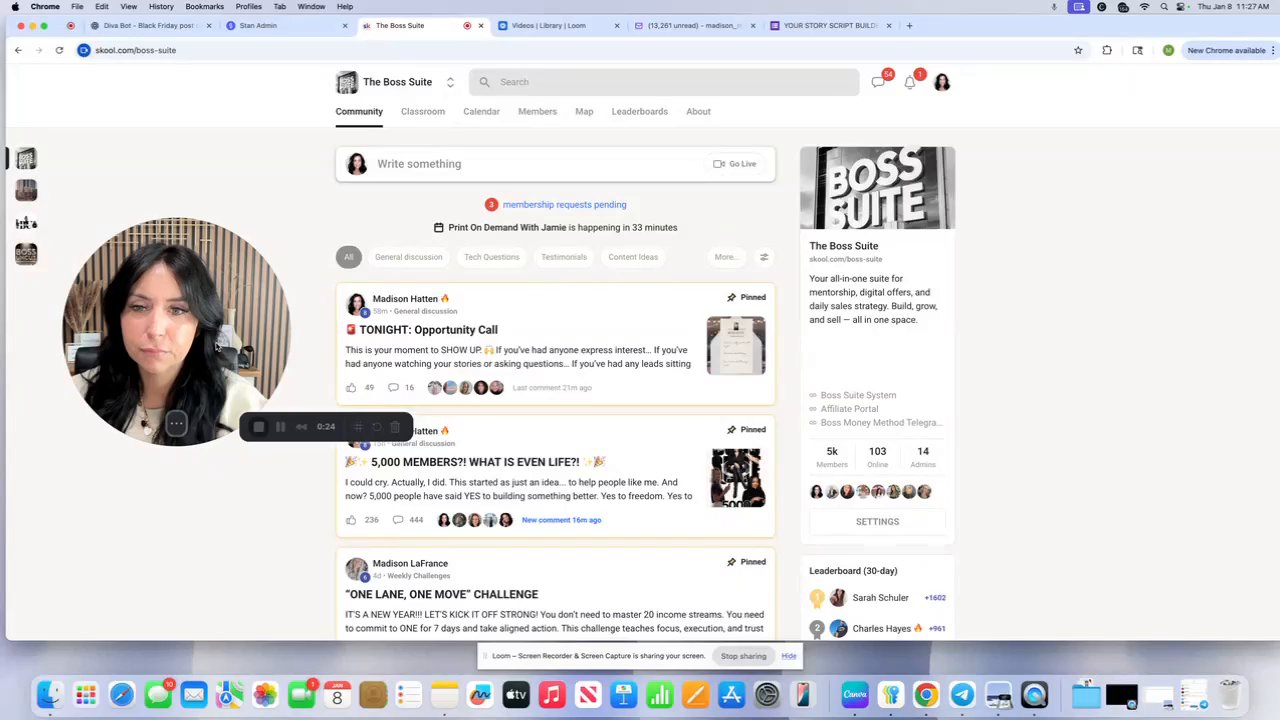Click the Boss Suite logo in the header
Image resolution: width=1280 pixels, height=720 pixels.
click(x=347, y=82)
